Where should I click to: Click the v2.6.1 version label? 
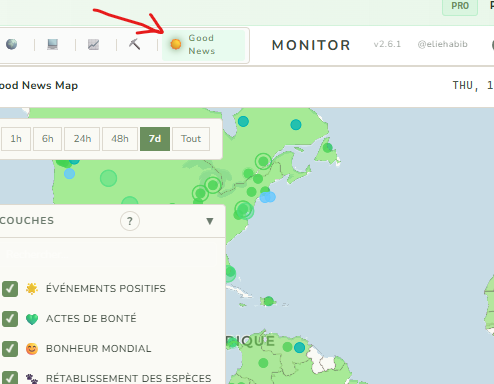point(387,44)
